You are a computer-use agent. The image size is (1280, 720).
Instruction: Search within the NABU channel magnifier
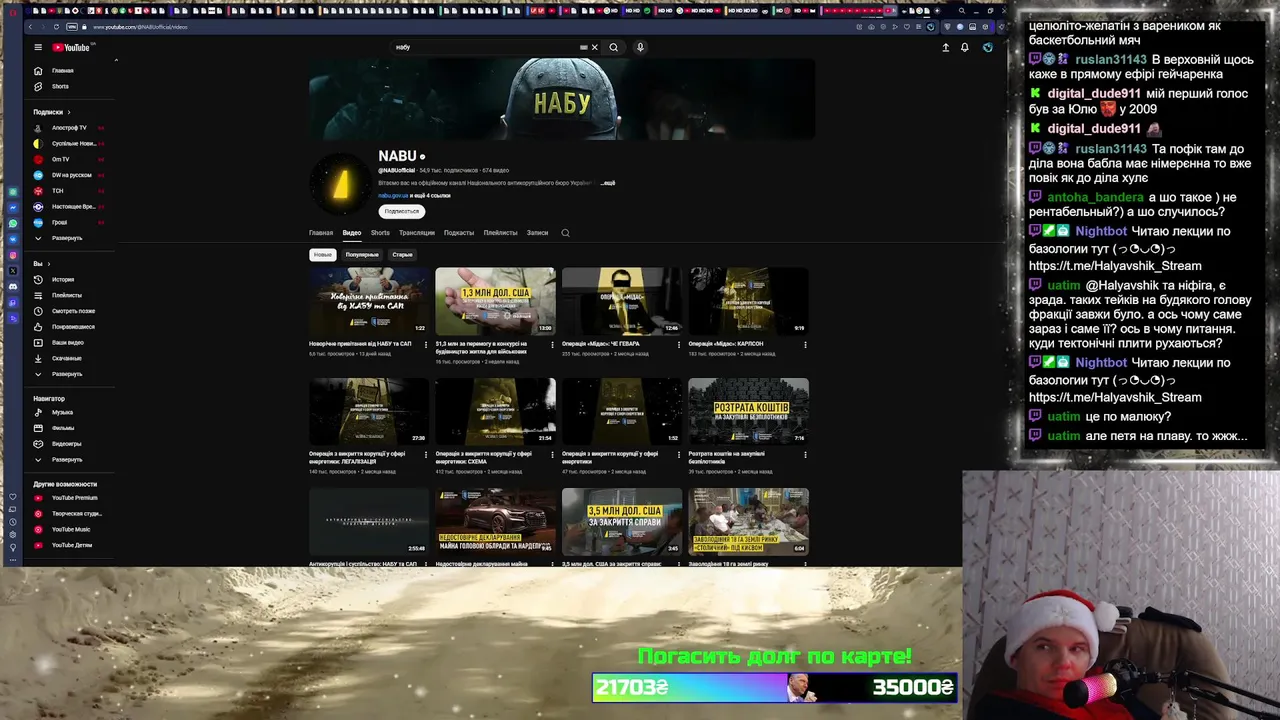565,233
